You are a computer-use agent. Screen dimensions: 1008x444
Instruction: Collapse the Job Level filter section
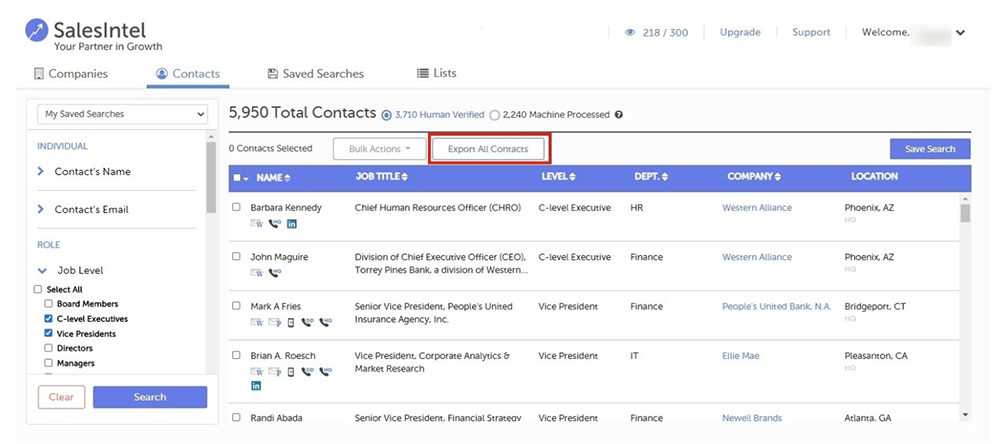42,271
